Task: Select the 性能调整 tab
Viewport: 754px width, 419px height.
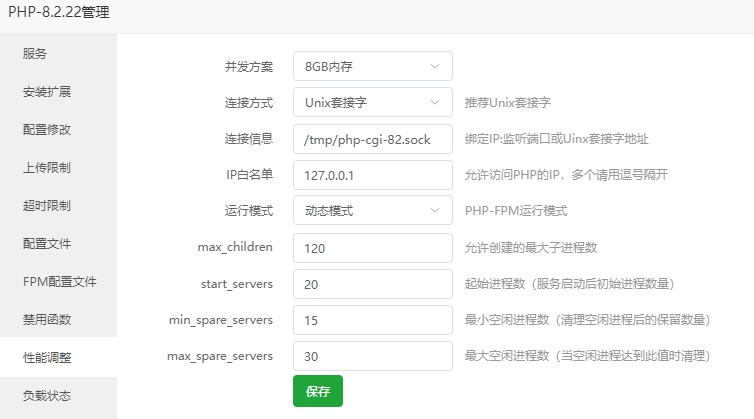Action: [58, 357]
